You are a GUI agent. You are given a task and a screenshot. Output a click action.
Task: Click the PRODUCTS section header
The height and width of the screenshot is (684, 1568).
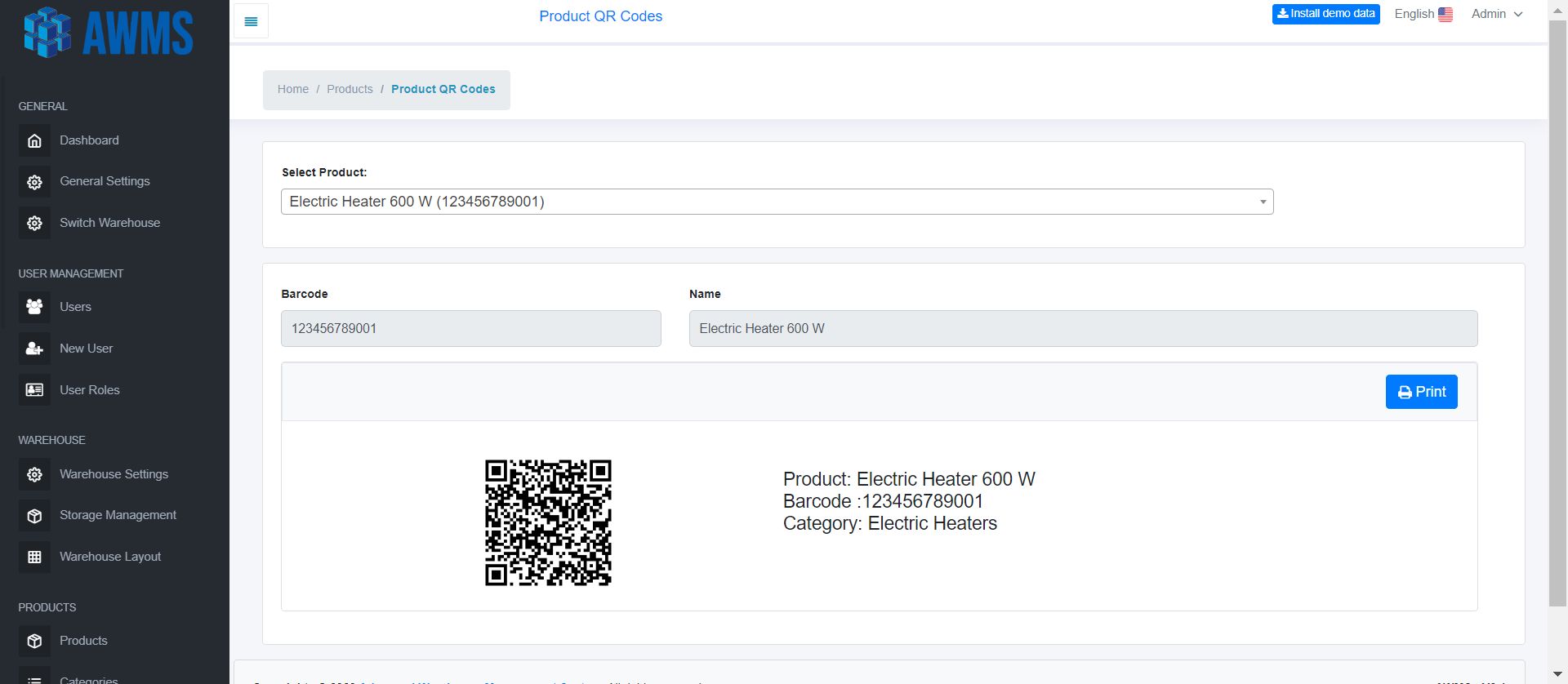[x=47, y=607]
